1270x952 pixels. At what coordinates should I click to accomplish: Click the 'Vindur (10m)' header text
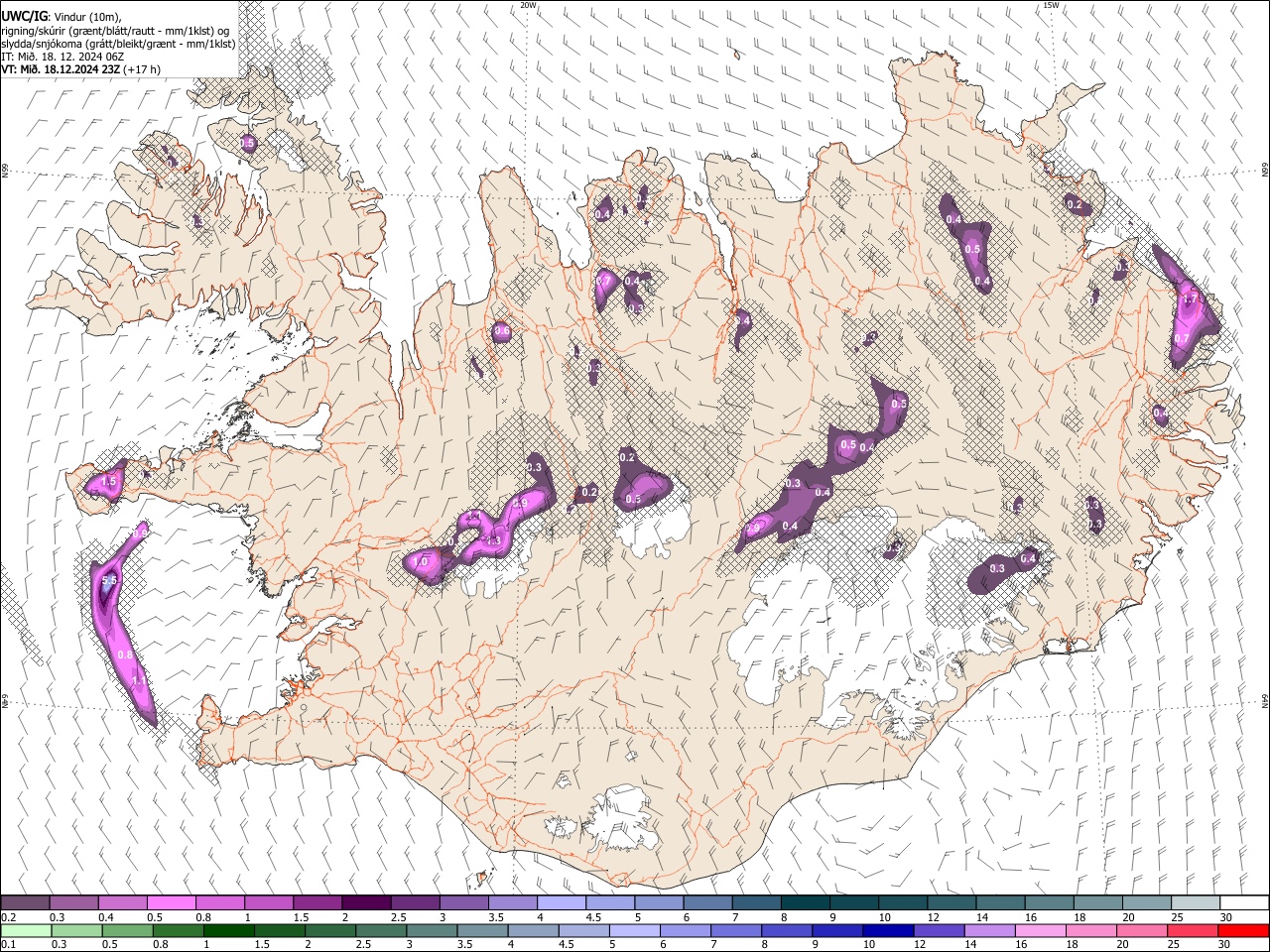point(88,17)
